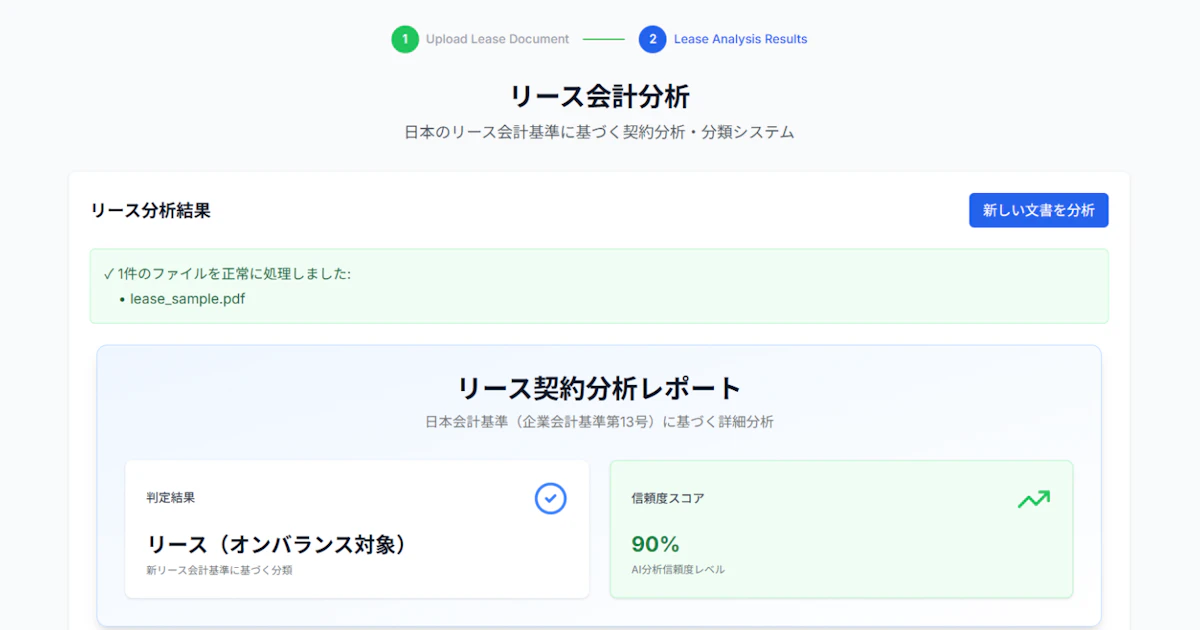Click the 90% confidence score value

[655, 544]
